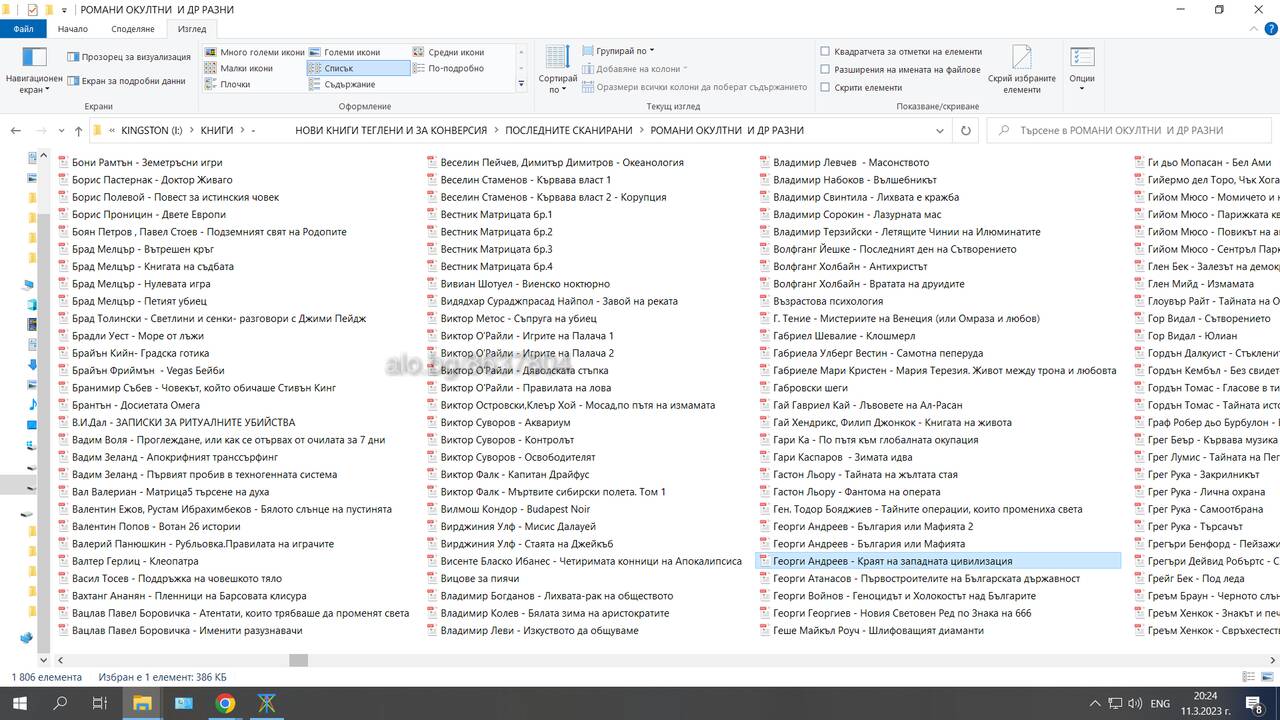Open Task View on the taskbar

pos(100,704)
